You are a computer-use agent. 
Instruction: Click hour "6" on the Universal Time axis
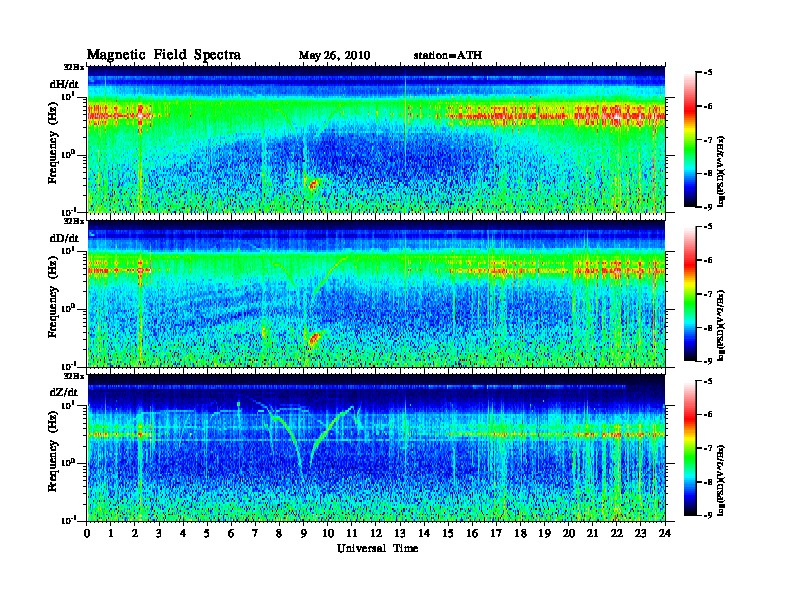point(231,533)
